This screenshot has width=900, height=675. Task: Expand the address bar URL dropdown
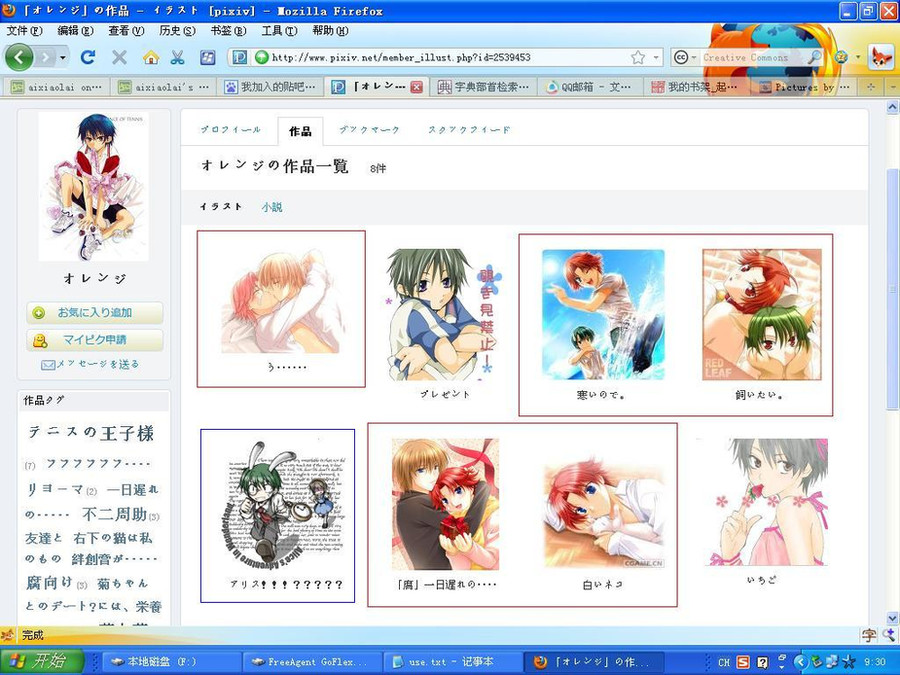point(656,57)
